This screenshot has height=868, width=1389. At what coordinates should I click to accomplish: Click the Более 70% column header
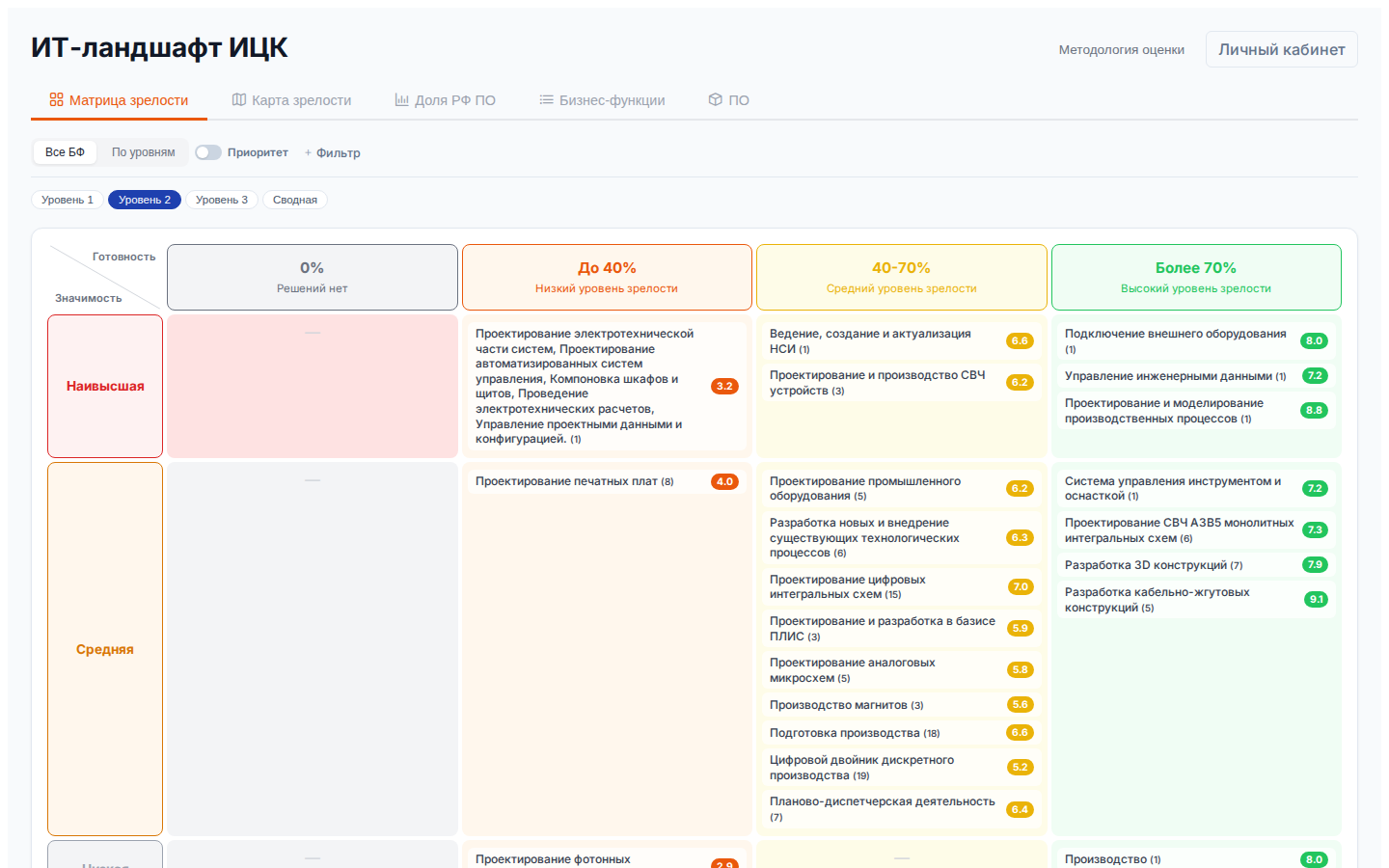point(1195,277)
